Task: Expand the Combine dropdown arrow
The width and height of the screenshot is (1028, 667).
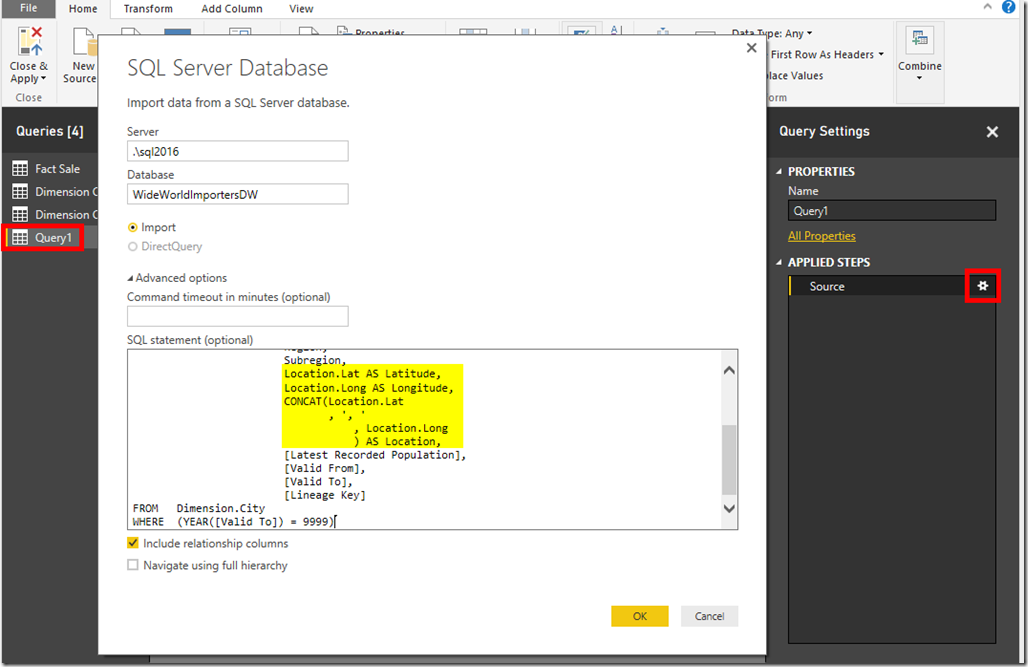Action: (x=919, y=78)
